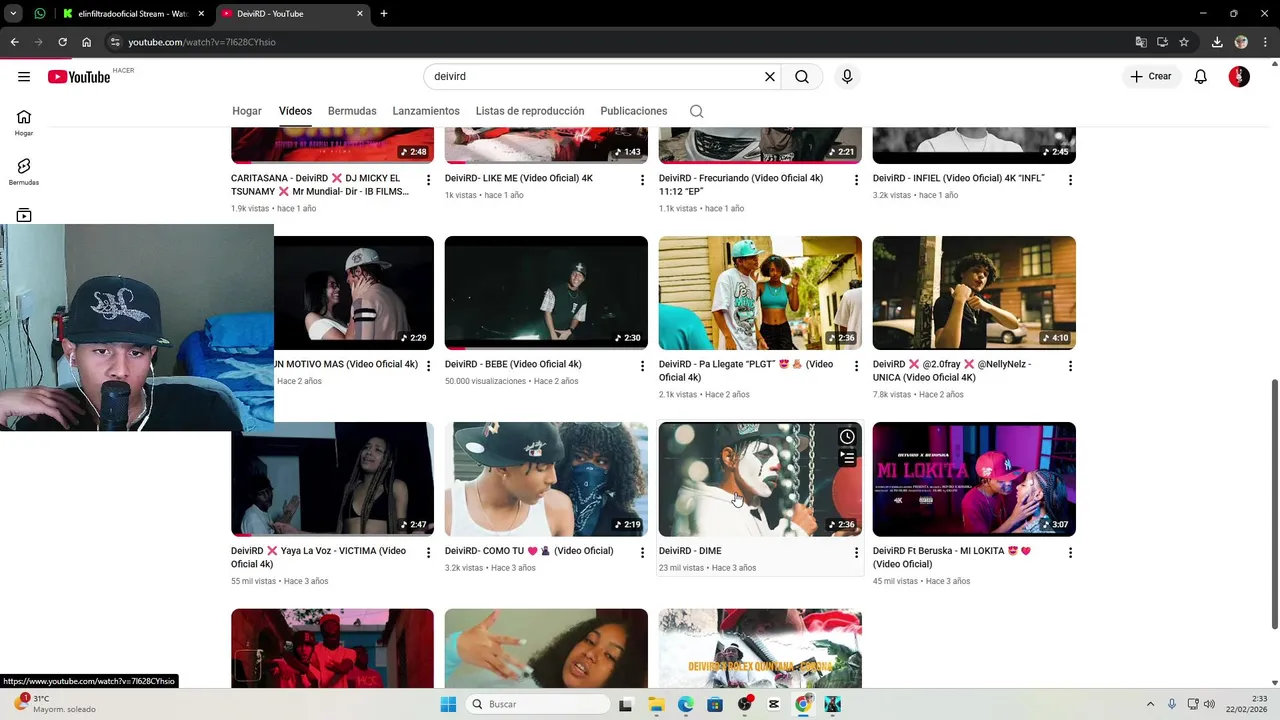This screenshot has height=720, width=1280.
Task: Click the page vertical scrollbar thumb
Action: 1274,504
